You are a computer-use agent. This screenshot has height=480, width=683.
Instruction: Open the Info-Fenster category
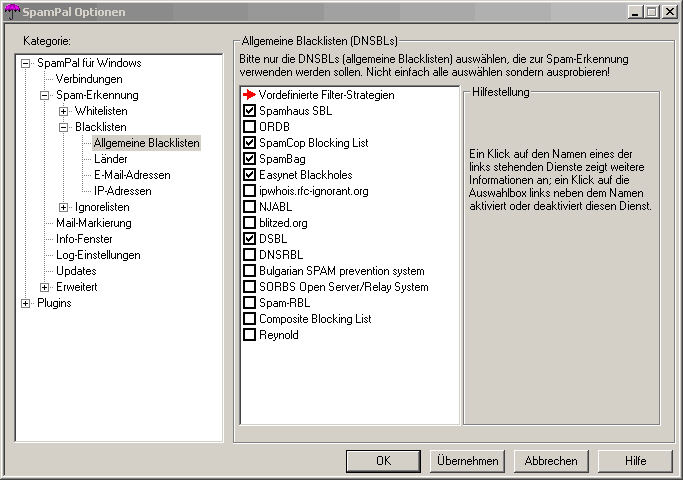click(84, 239)
